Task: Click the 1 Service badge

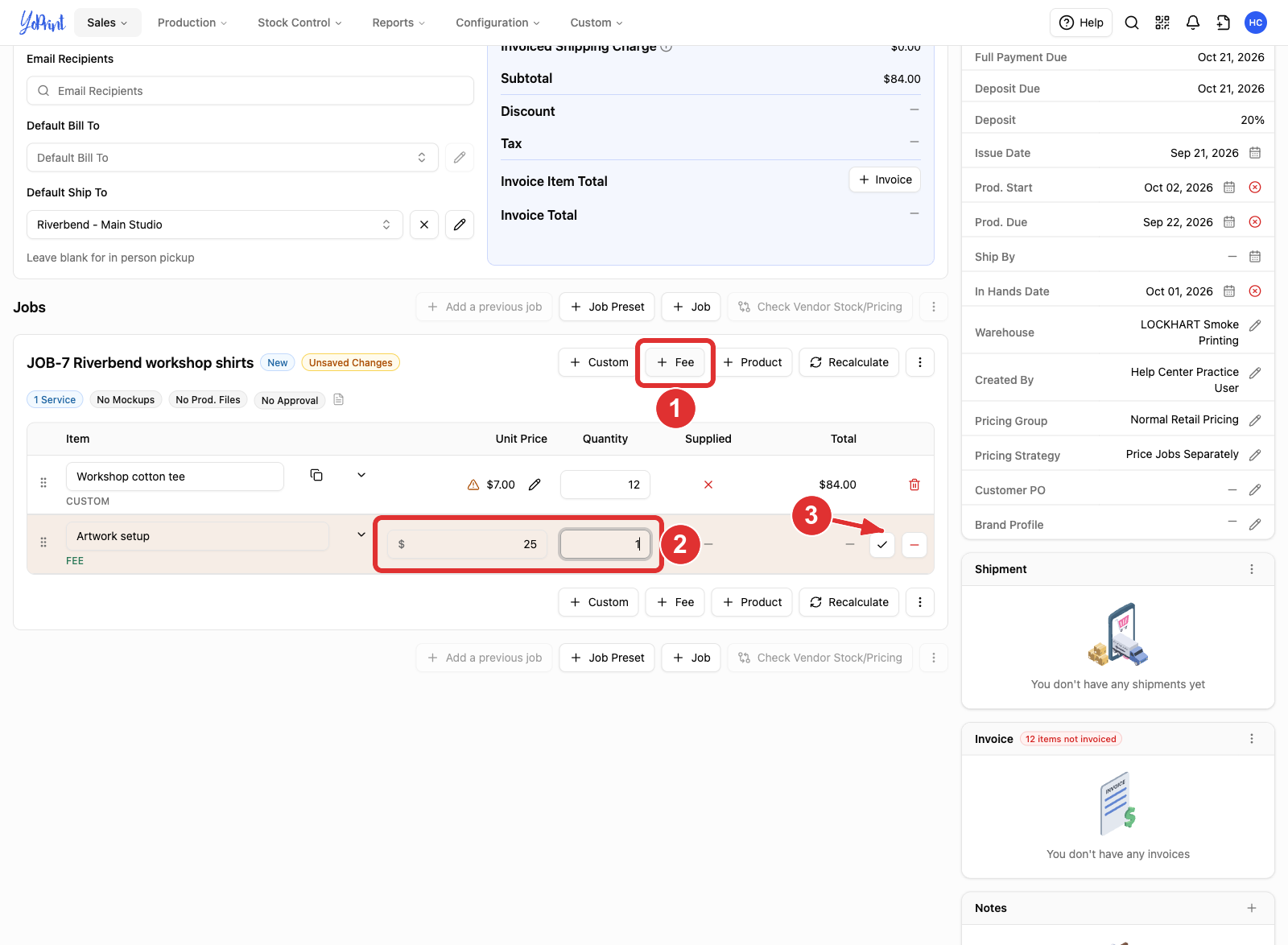Action: click(x=55, y=400)
